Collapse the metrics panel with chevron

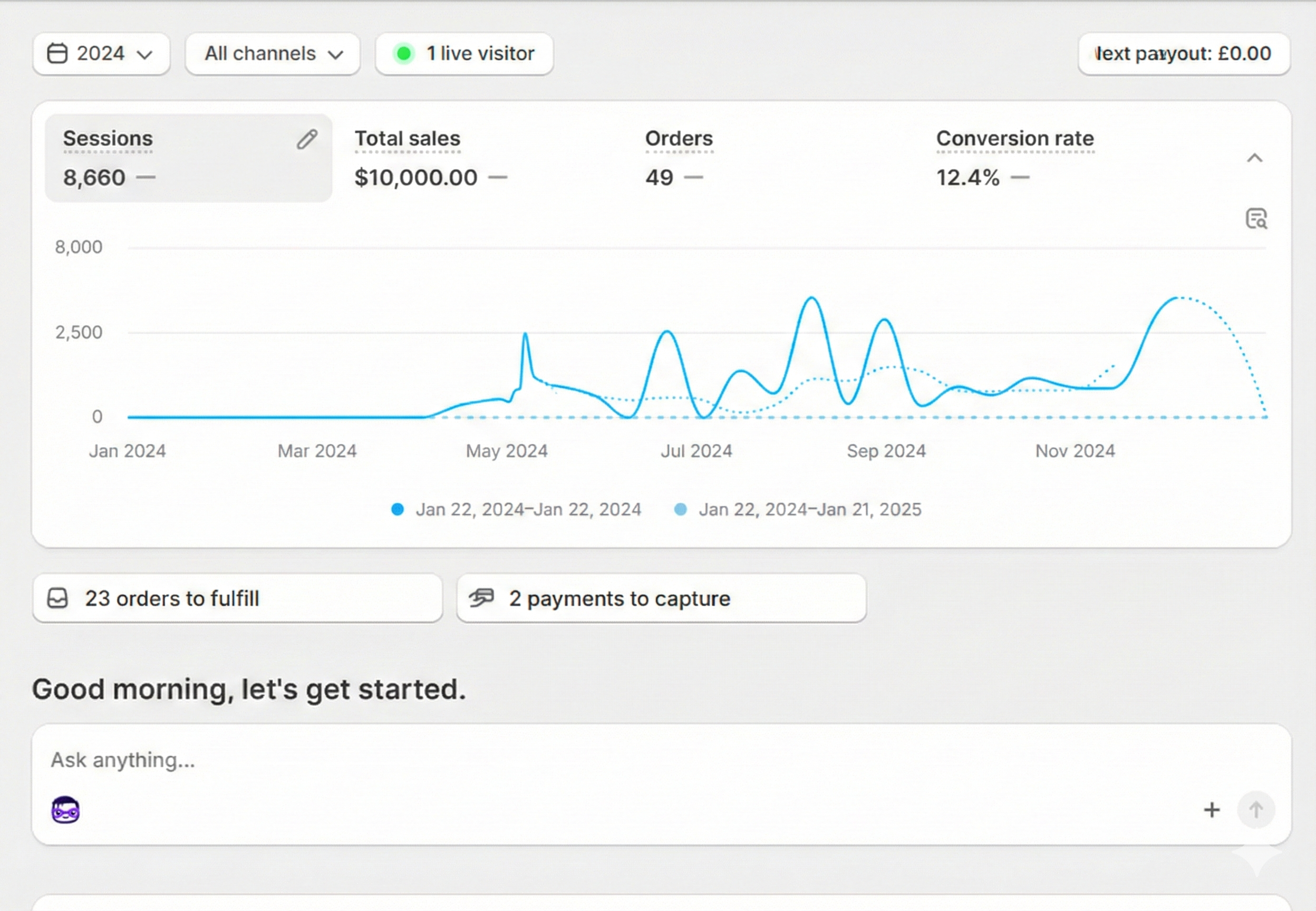[x=1254, y=158]
